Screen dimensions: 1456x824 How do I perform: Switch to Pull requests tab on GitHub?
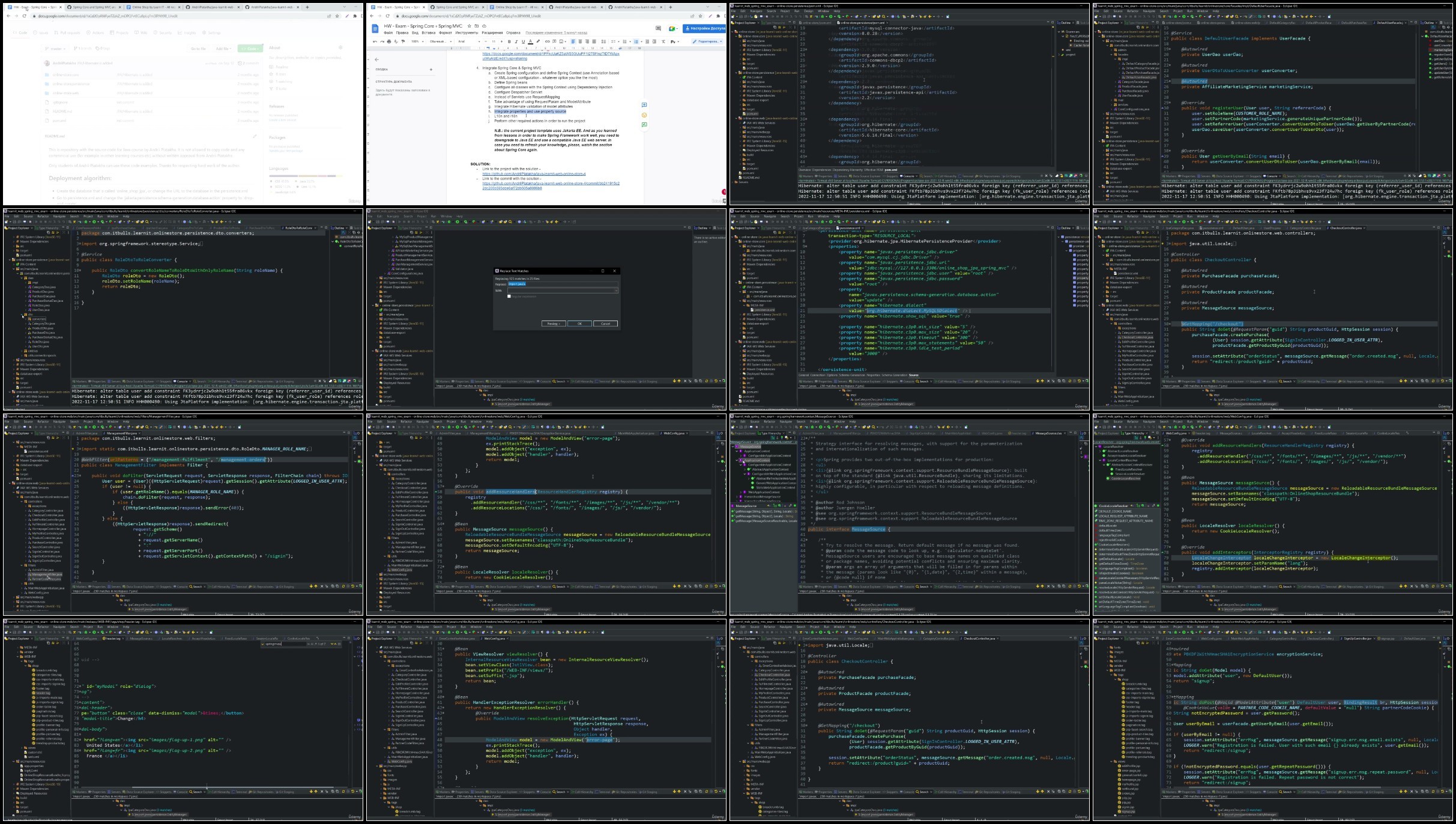click(67, 33)
